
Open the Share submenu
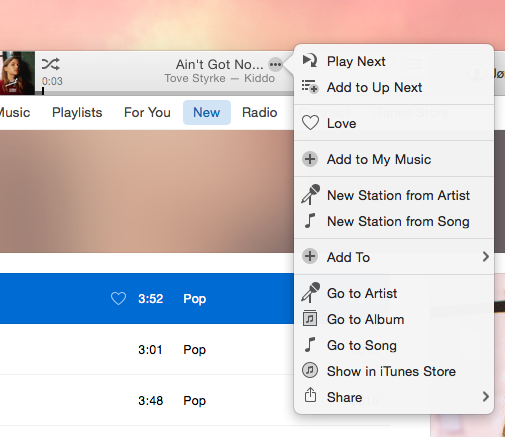(393, 397)
